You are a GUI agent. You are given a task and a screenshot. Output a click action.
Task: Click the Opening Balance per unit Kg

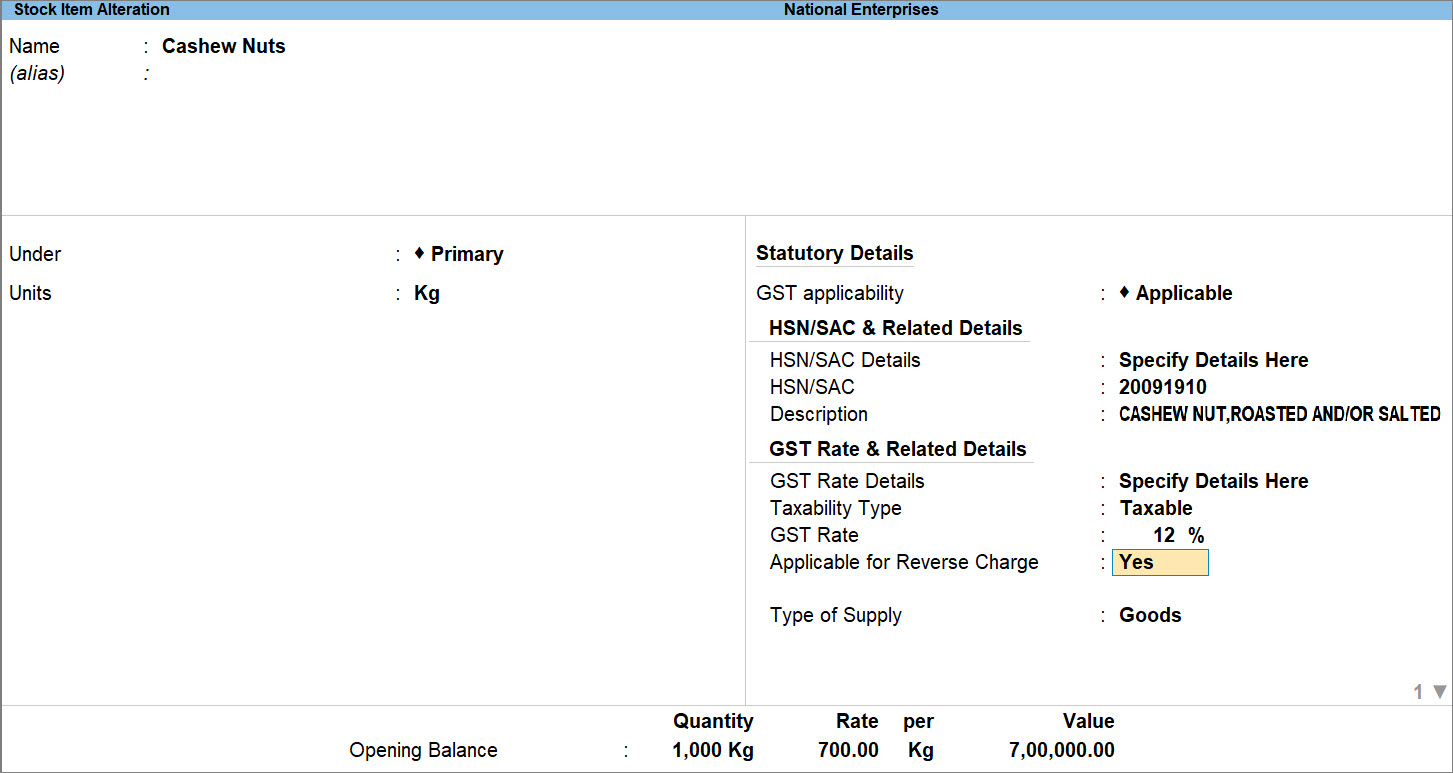(x=921, y=750)
